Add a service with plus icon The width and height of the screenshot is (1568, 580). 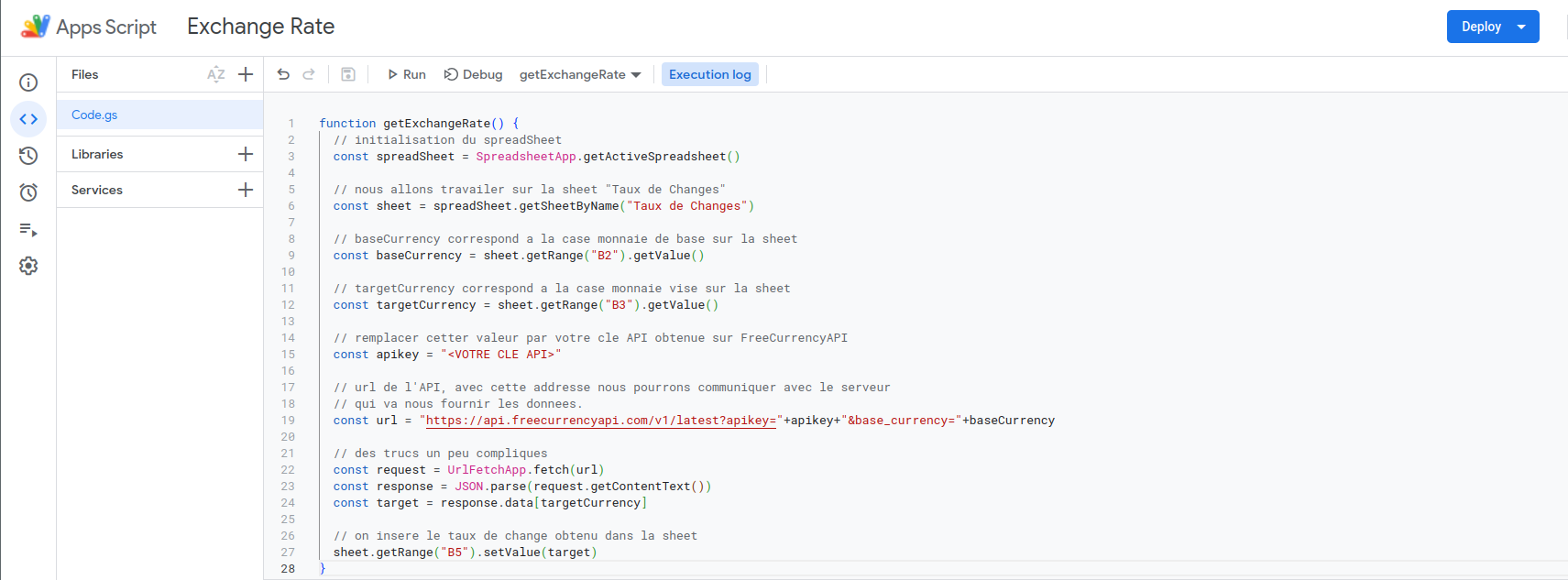tap(246, 190)
